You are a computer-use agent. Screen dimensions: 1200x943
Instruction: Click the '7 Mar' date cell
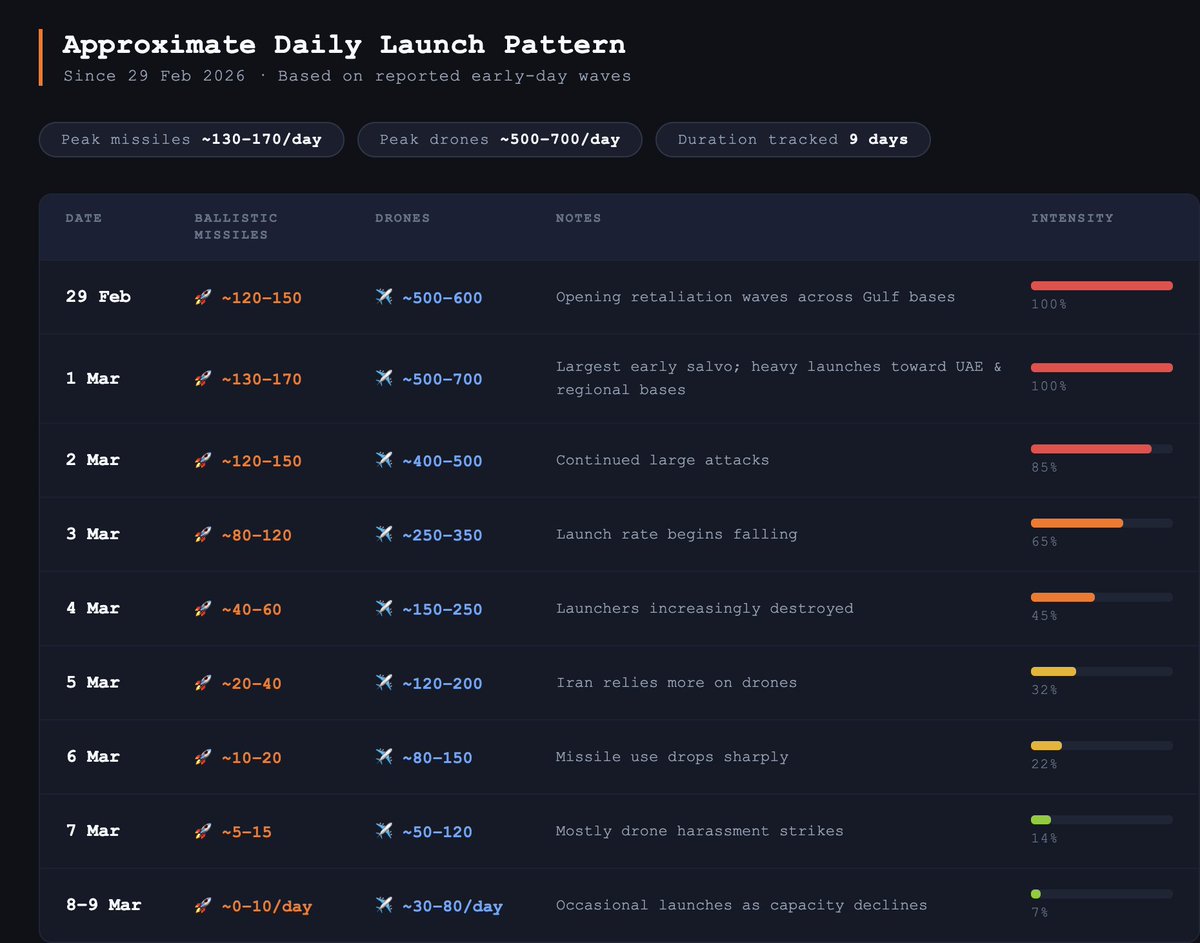92,830
